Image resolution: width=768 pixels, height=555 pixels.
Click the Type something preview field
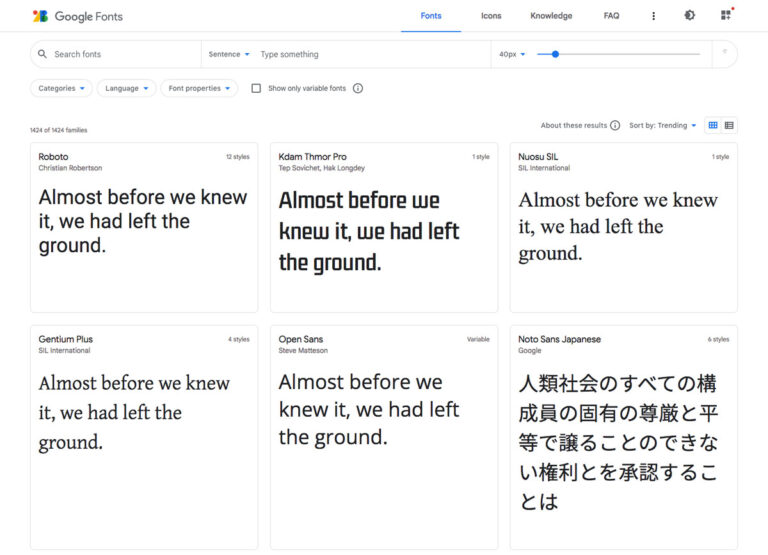click(372, 54)
